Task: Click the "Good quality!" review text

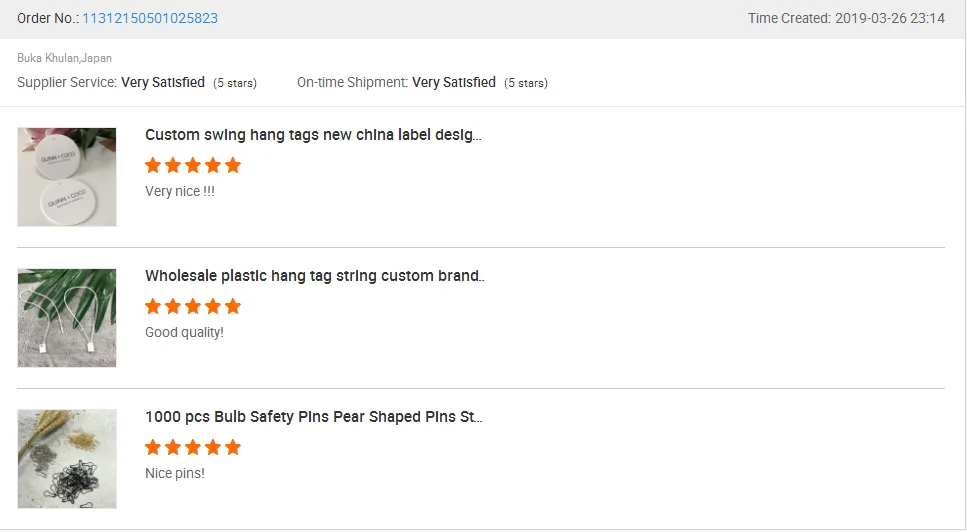Action: (x=184, y=332)
